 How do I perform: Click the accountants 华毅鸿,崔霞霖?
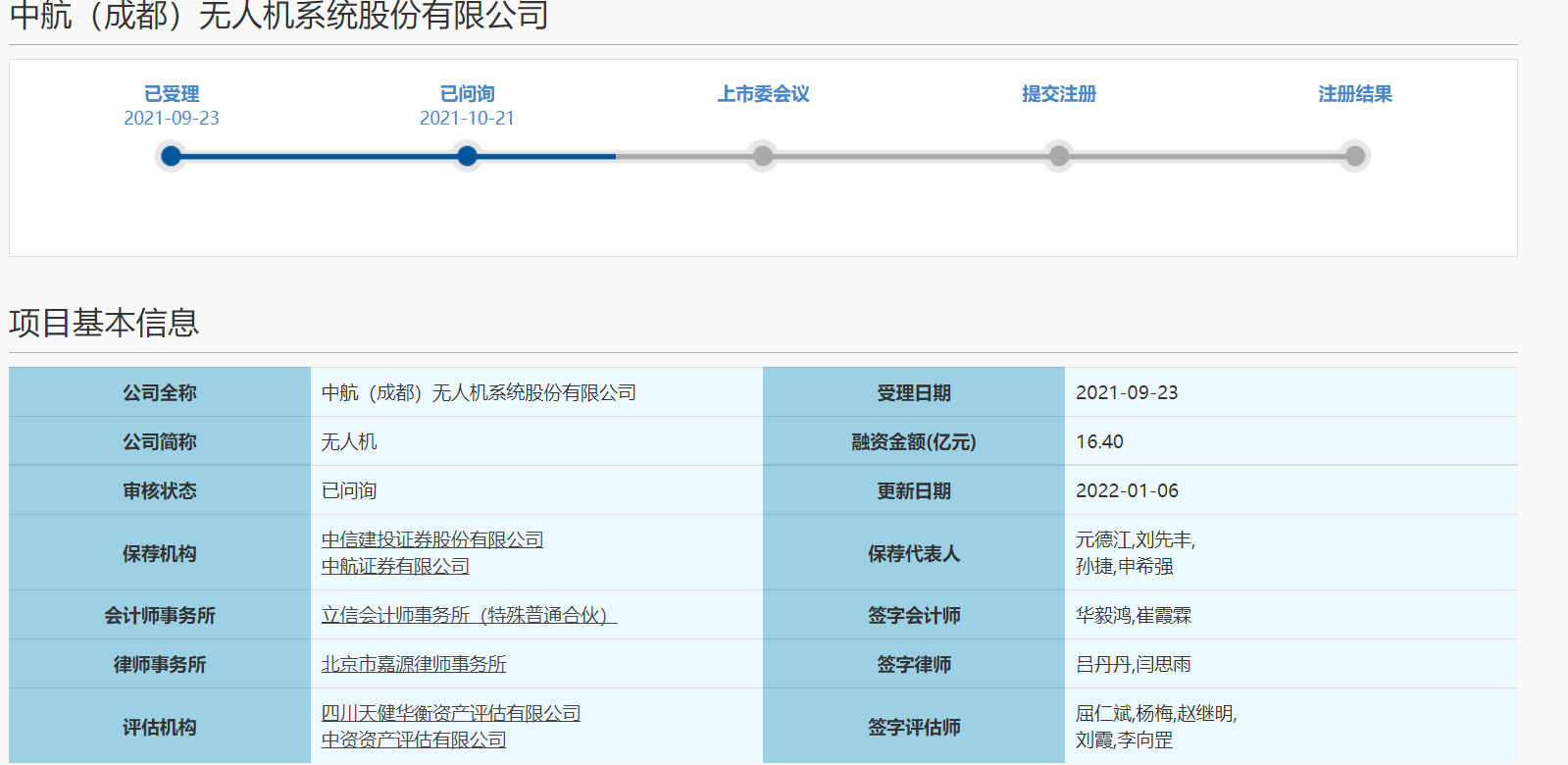click(x=1134, y=616)
